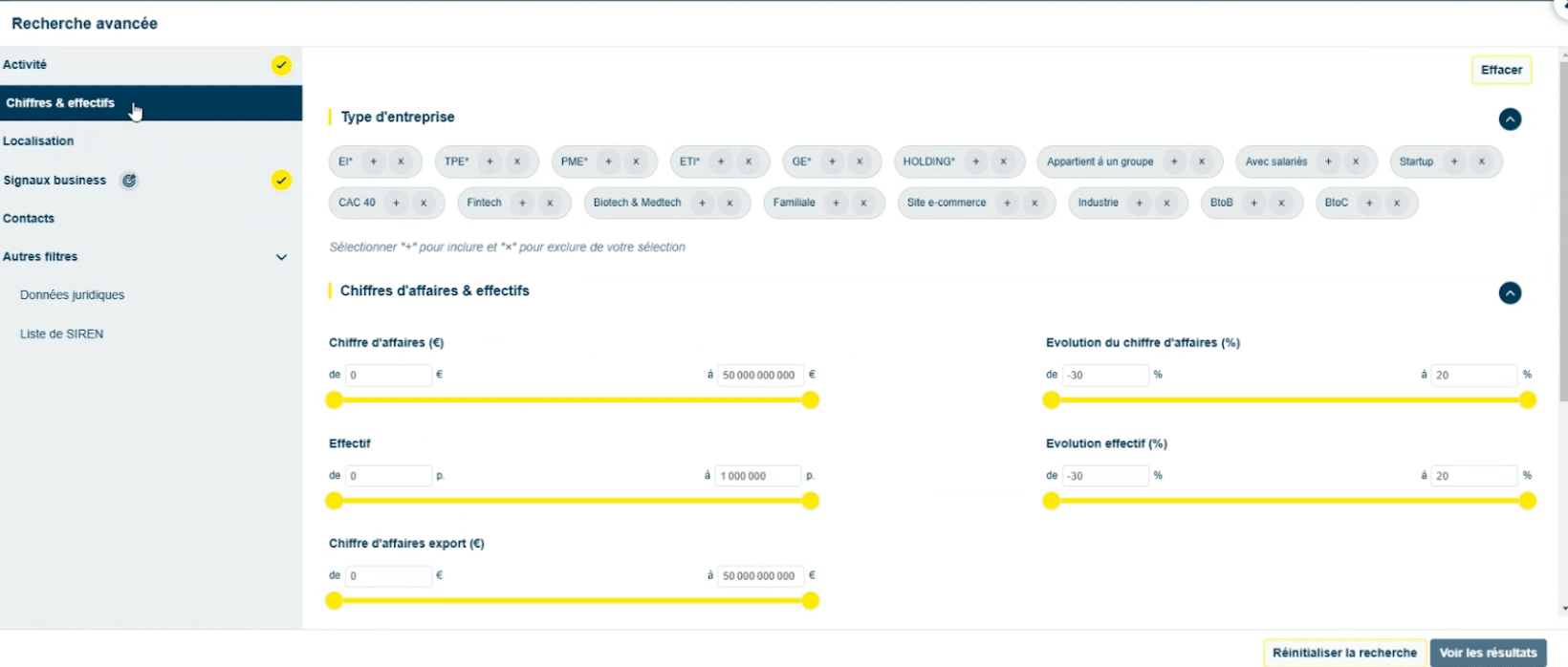Click the vertical scrollbar on right

1563,229
